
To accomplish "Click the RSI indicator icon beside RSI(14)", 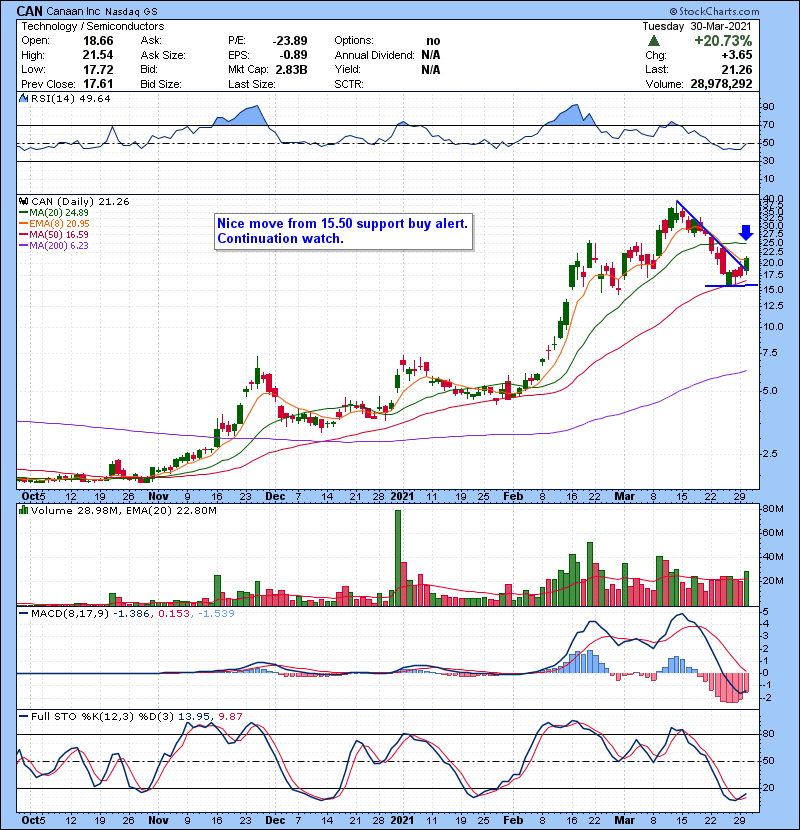I will [23, 98].
